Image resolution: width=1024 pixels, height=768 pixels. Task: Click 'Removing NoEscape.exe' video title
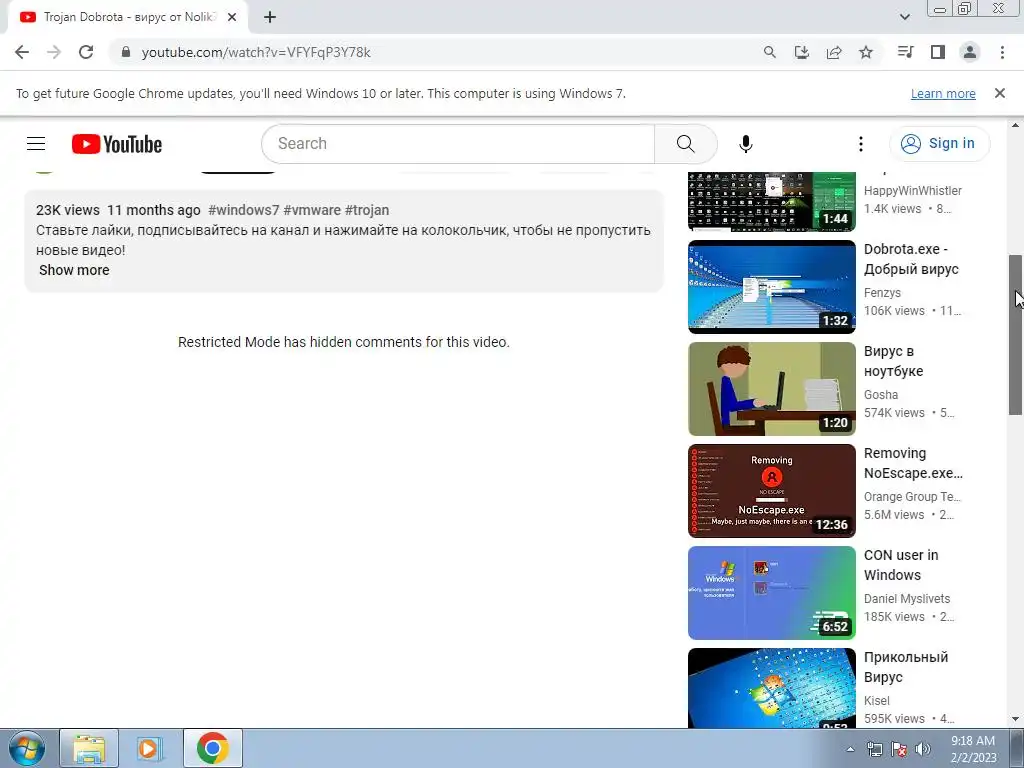pyautogui.click(x=913, y=463)
